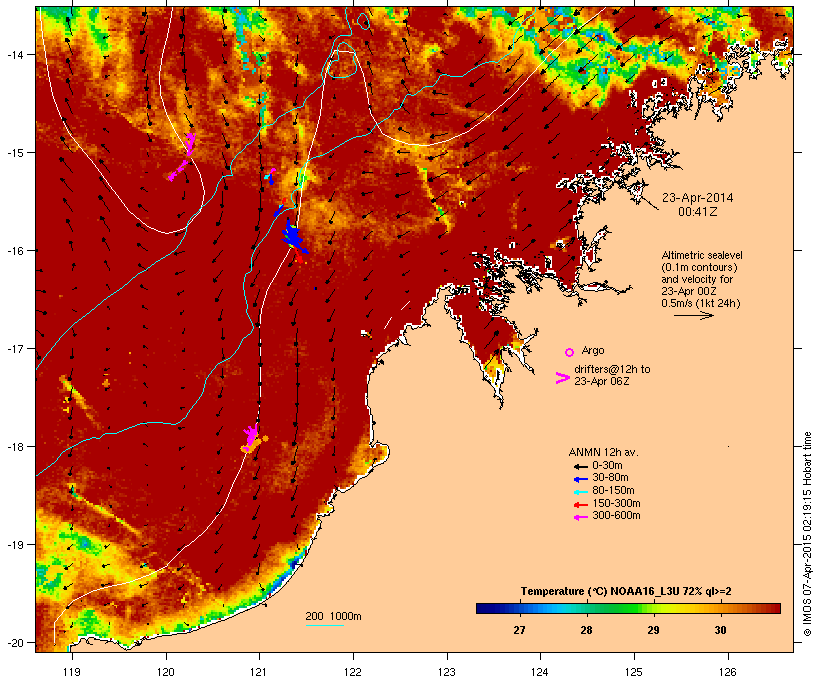Click the Temperature NOAA16_L3U title

[626, 591]
